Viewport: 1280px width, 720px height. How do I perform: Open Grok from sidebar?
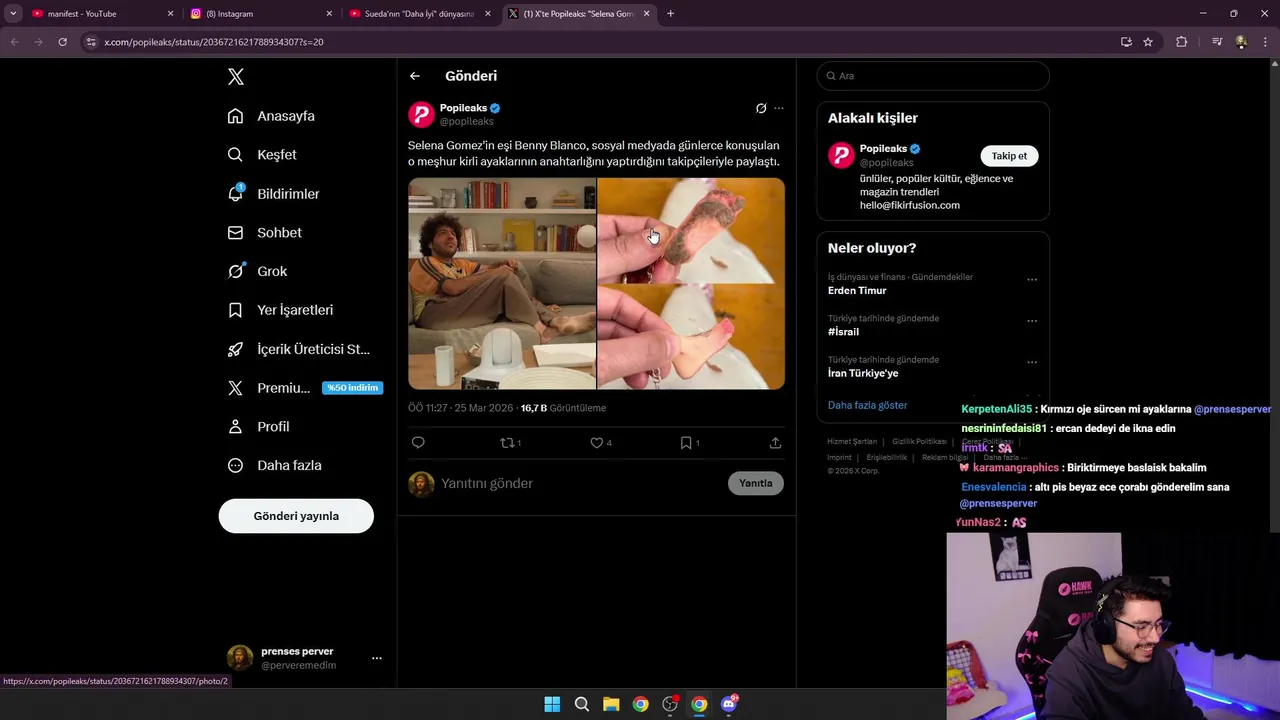click(x=257, y=271)
